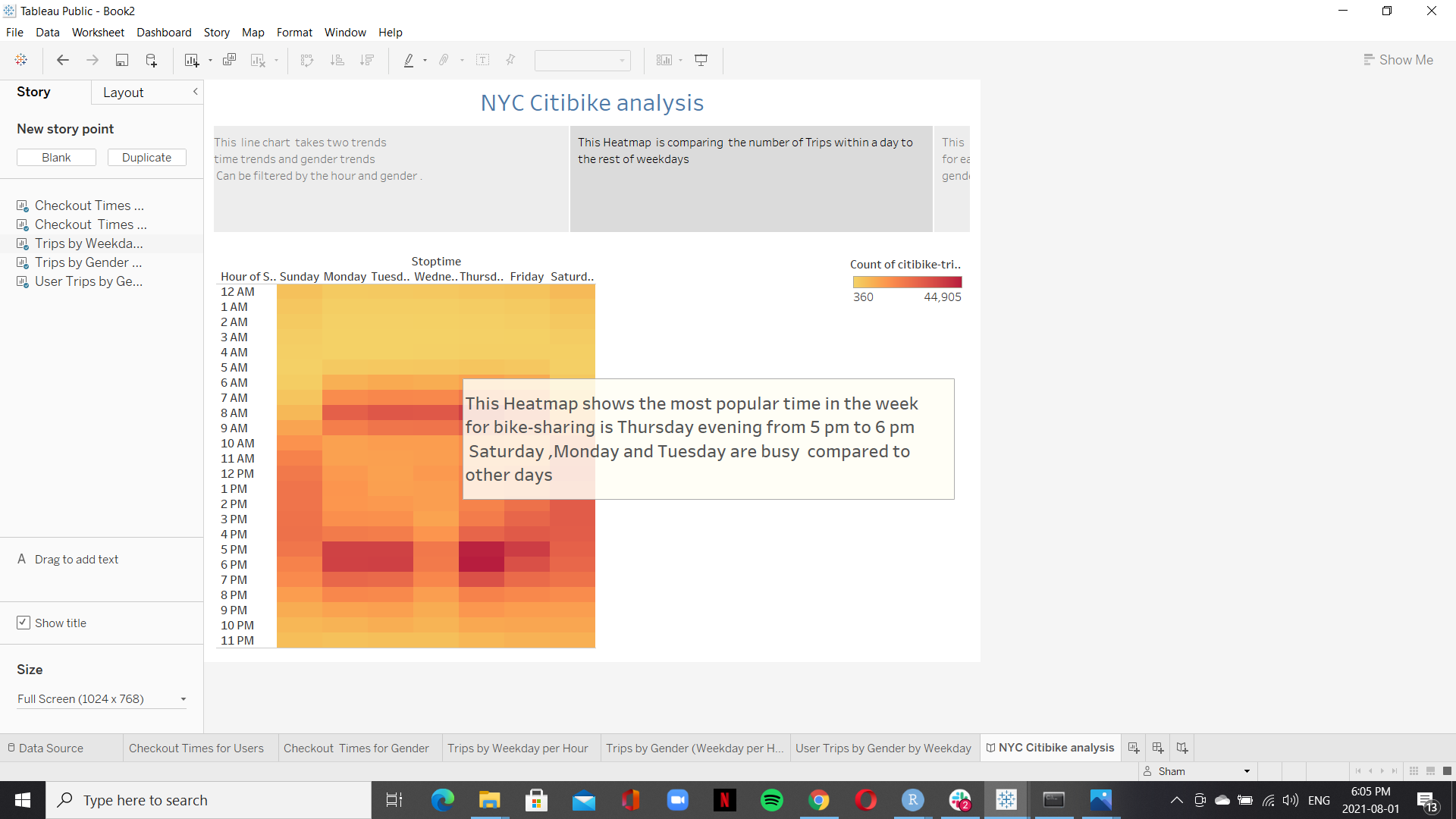Click the color legend gradient bar
This screenshot has width=1456, height=819.
pos(907,282)
